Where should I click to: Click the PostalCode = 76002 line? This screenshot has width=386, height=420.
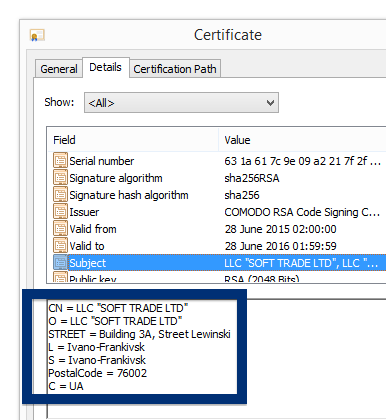point(97,373)
